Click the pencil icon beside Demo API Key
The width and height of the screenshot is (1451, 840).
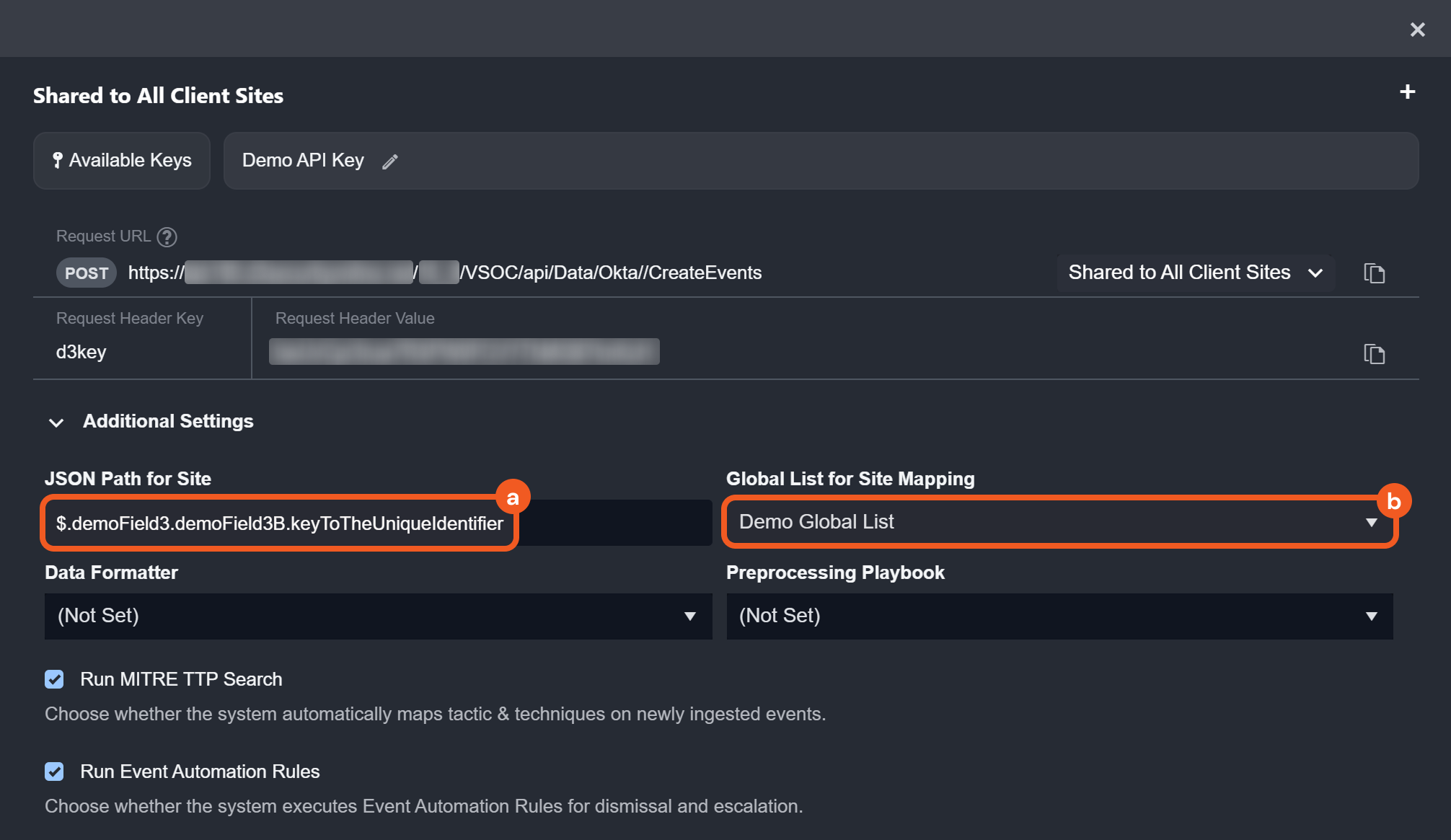(x=390, y=162)
